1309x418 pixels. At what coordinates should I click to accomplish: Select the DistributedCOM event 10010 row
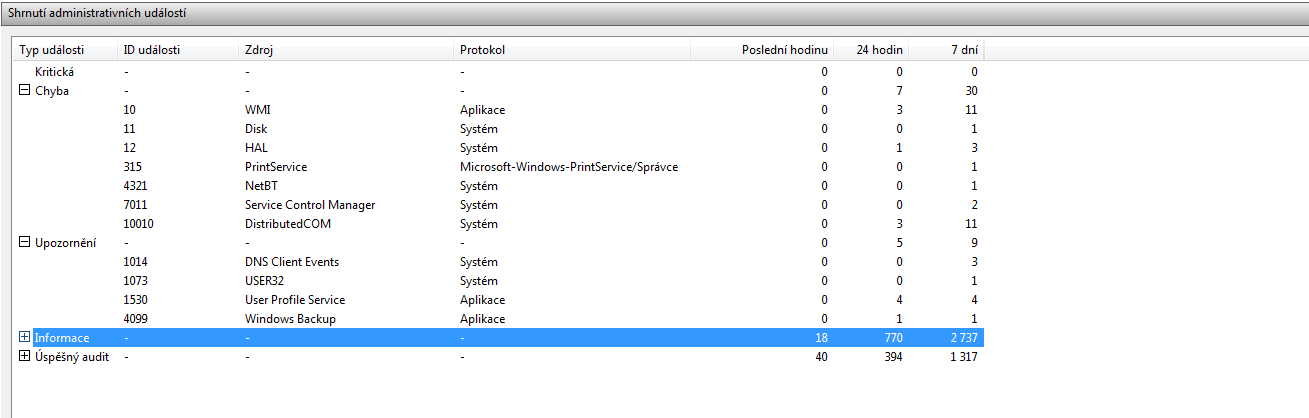click(287, 224)
